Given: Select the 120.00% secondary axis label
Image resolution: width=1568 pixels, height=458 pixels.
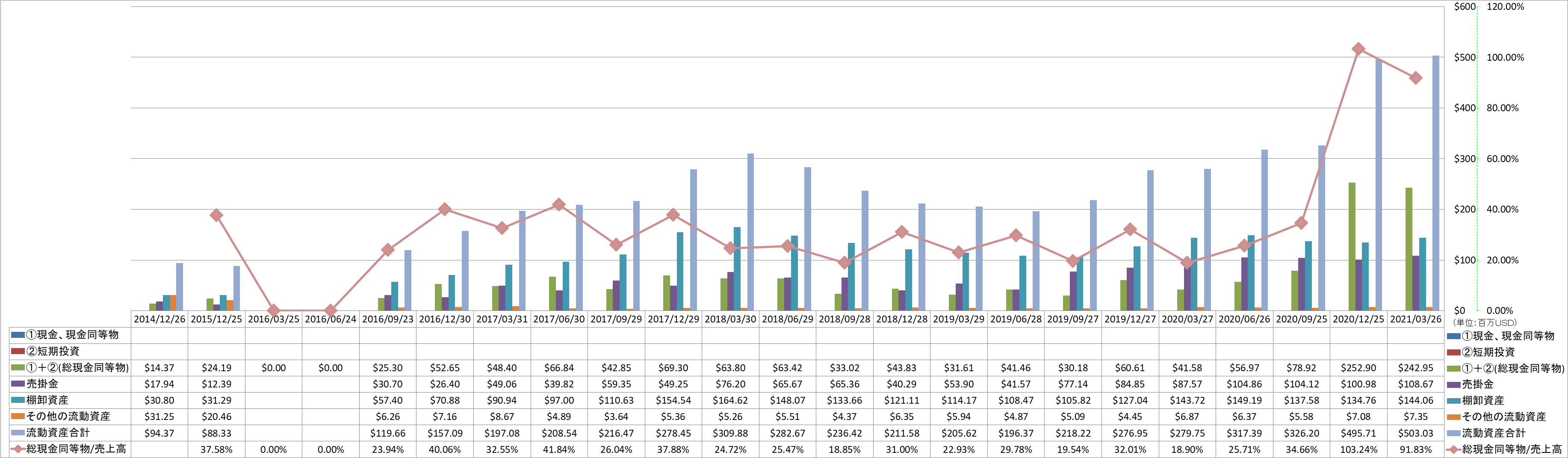Looking at the screenshot, I should [x=1505, y=7].
